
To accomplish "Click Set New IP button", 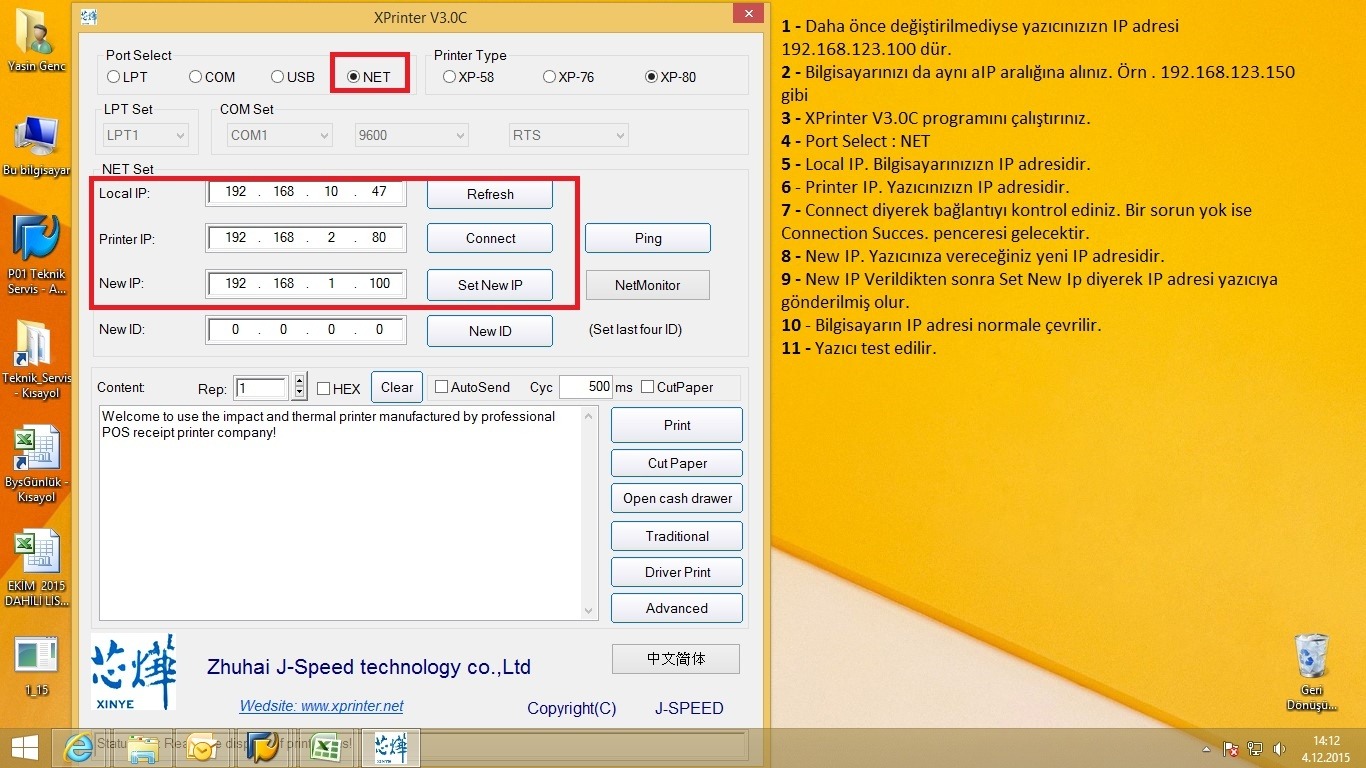I will (x=490, y=285).
